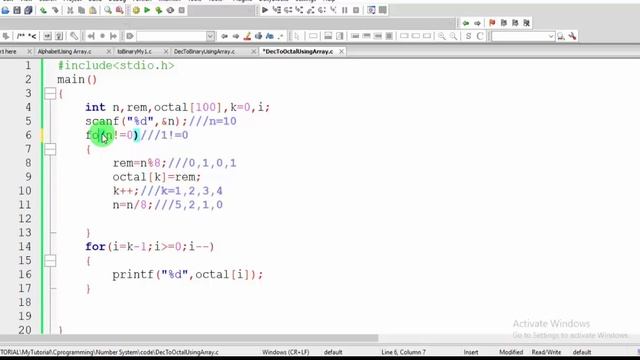Redo the last undone edit
The height and width of the screenshot is (360, 640).
coord(55,10)
